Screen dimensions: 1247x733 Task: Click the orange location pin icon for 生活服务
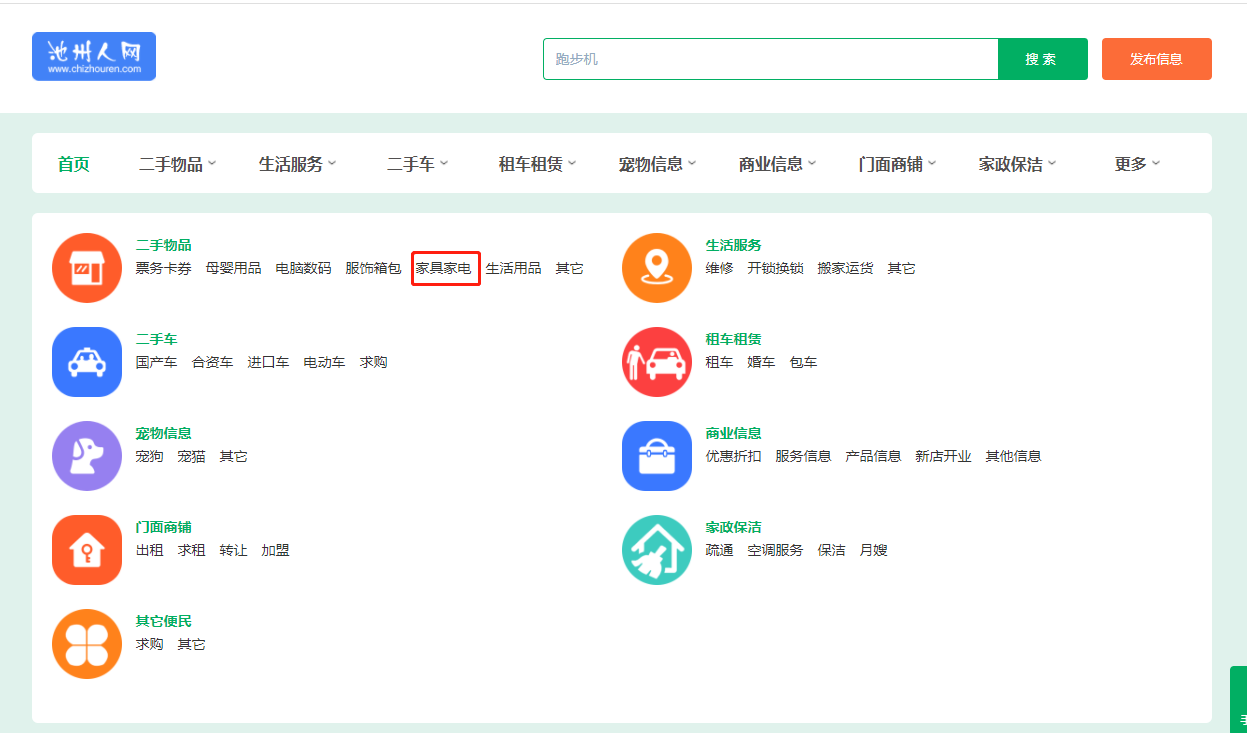coord(657,268)
